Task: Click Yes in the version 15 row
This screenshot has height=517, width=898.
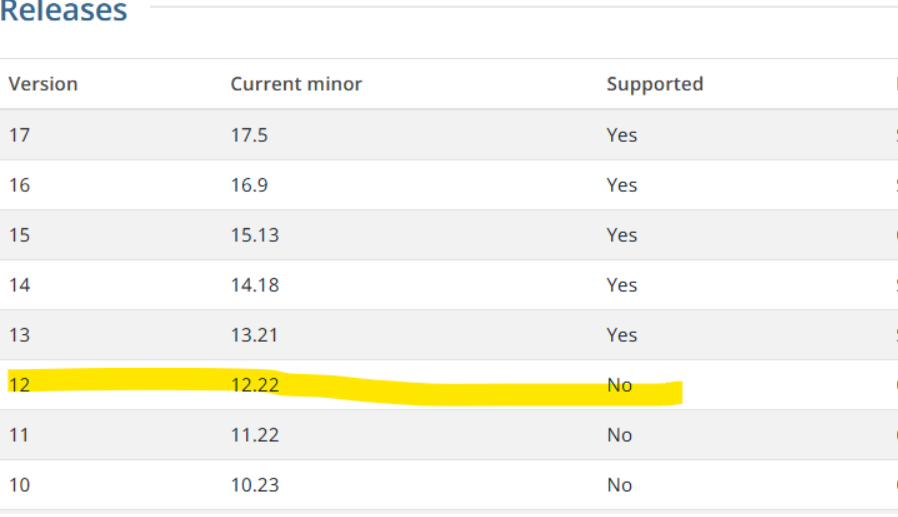Action: 621,235
